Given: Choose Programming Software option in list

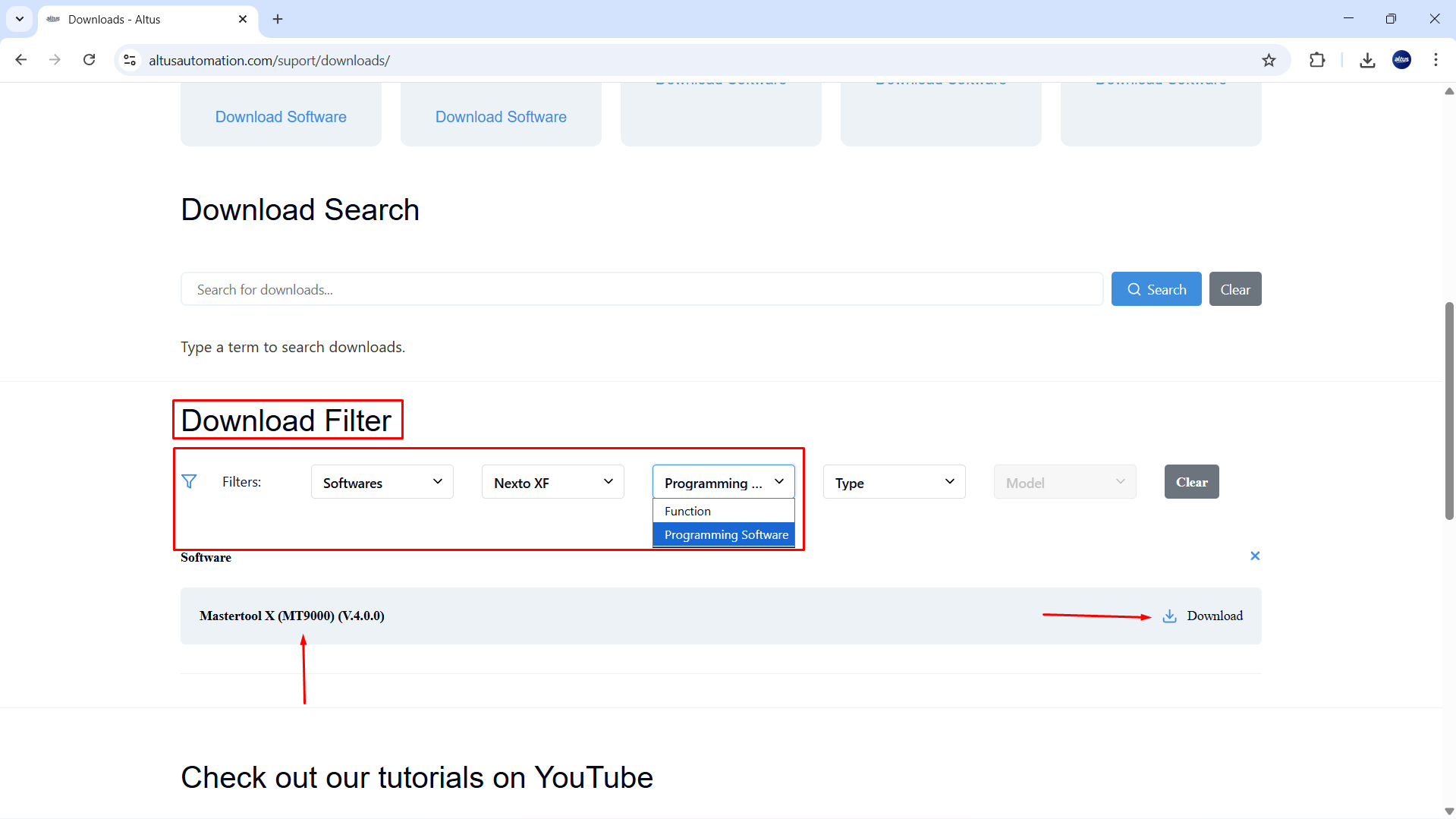Looking at the screenshot, I should 725,534.
